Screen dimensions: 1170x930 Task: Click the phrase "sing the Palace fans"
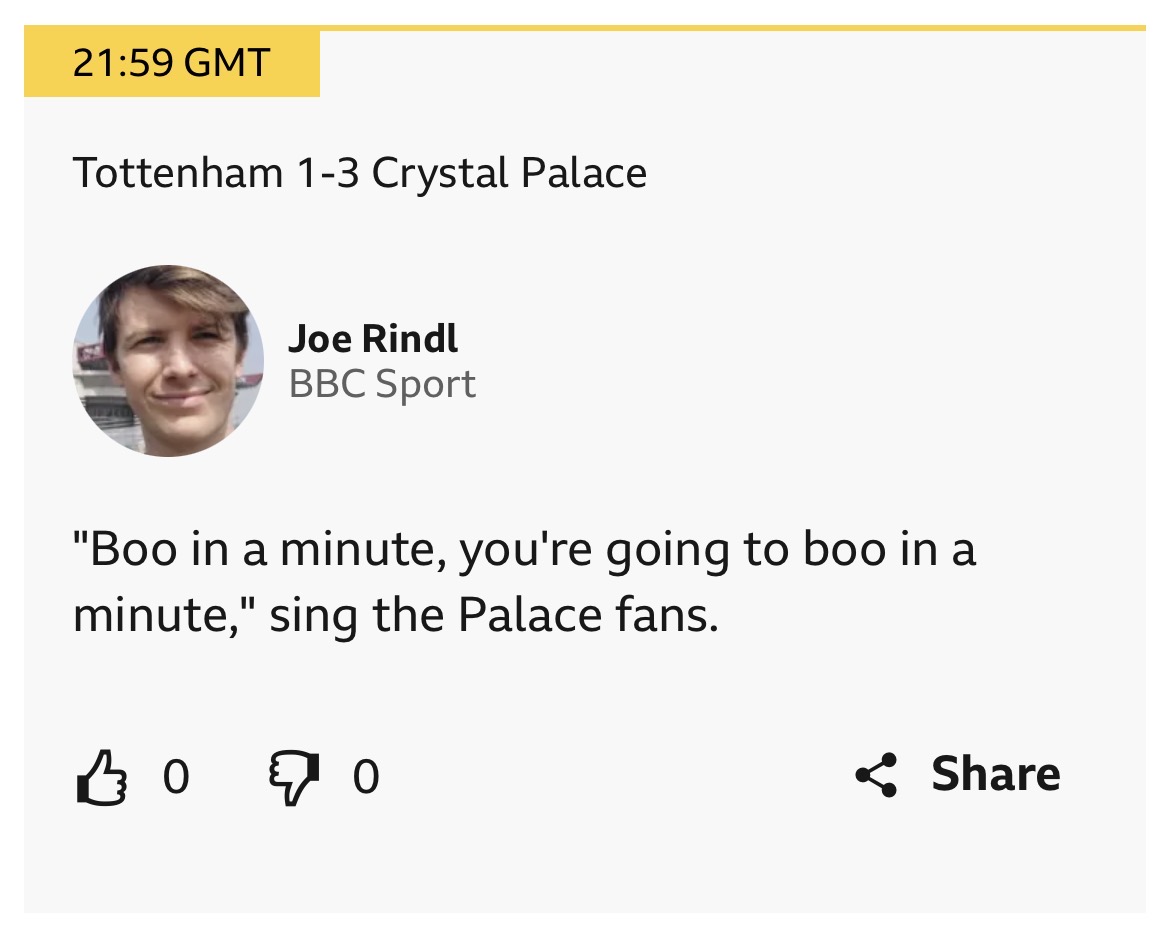click(x=494, y=616)
